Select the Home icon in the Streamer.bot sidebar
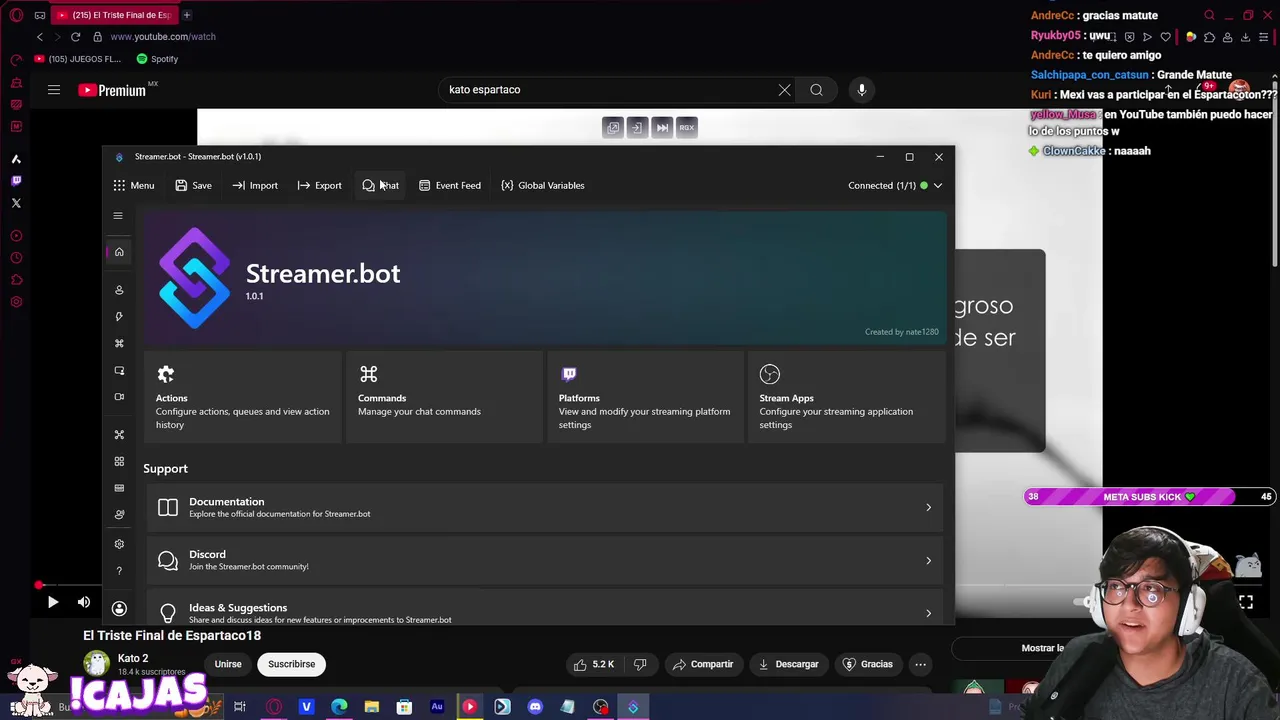This screenshot has height=720, width=1280. [x=119, y=252]
